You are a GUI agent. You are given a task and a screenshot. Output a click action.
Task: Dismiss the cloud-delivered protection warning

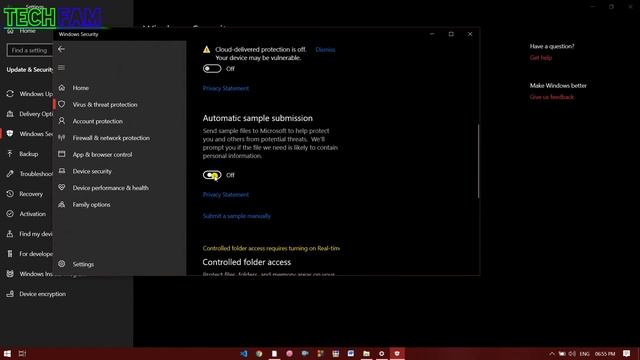325,49
